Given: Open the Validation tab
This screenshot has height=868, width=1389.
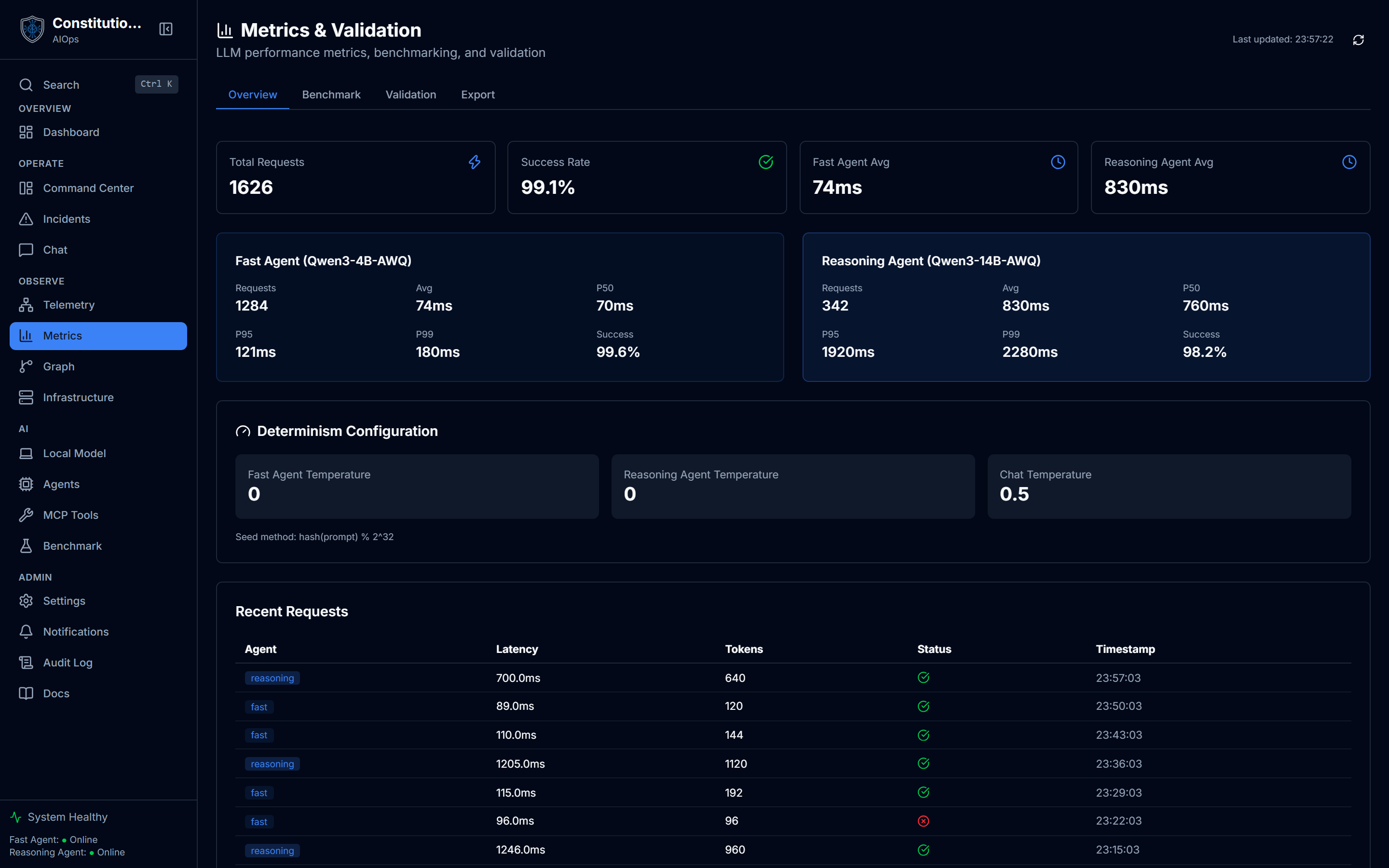Looking at the screenshot, I should click(411, 95).
